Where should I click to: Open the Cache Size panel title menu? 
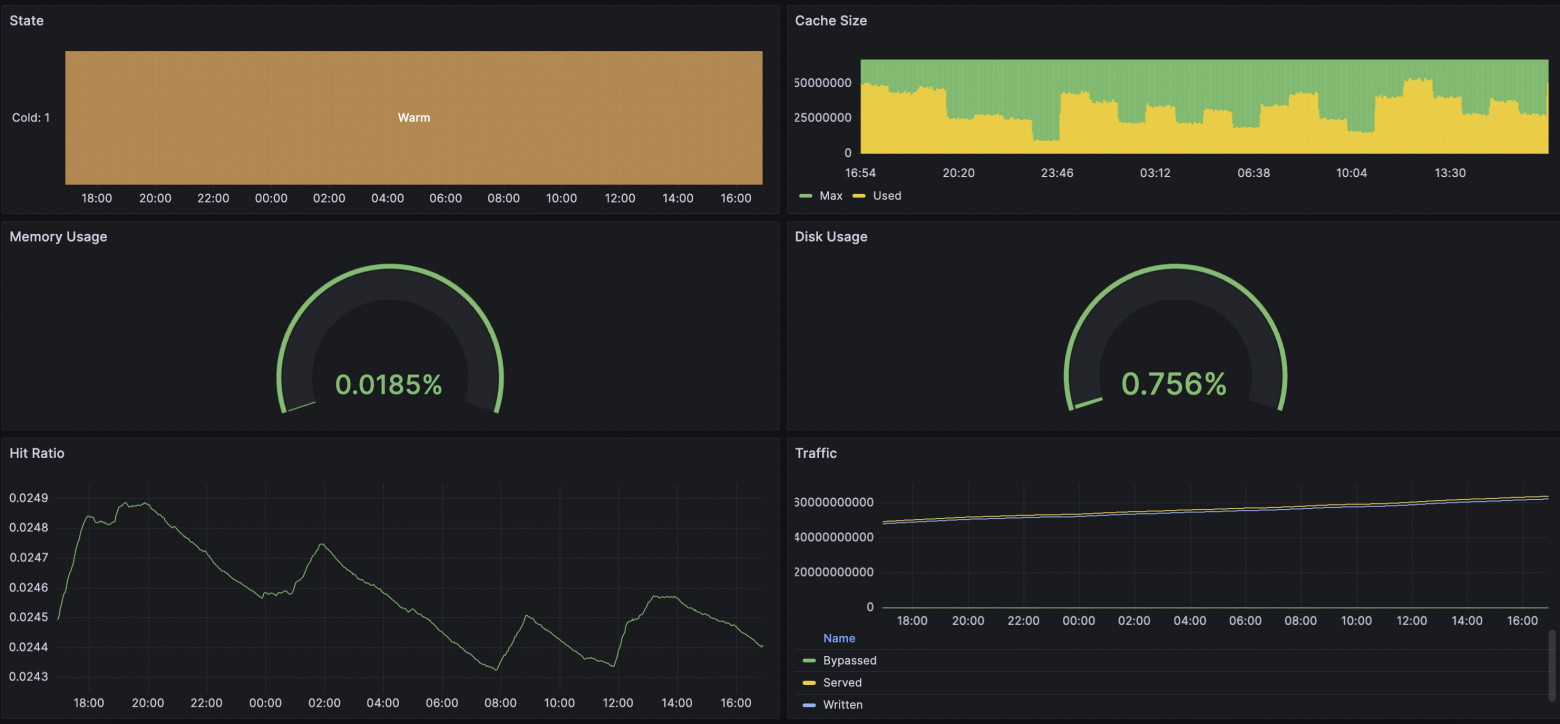830,21
